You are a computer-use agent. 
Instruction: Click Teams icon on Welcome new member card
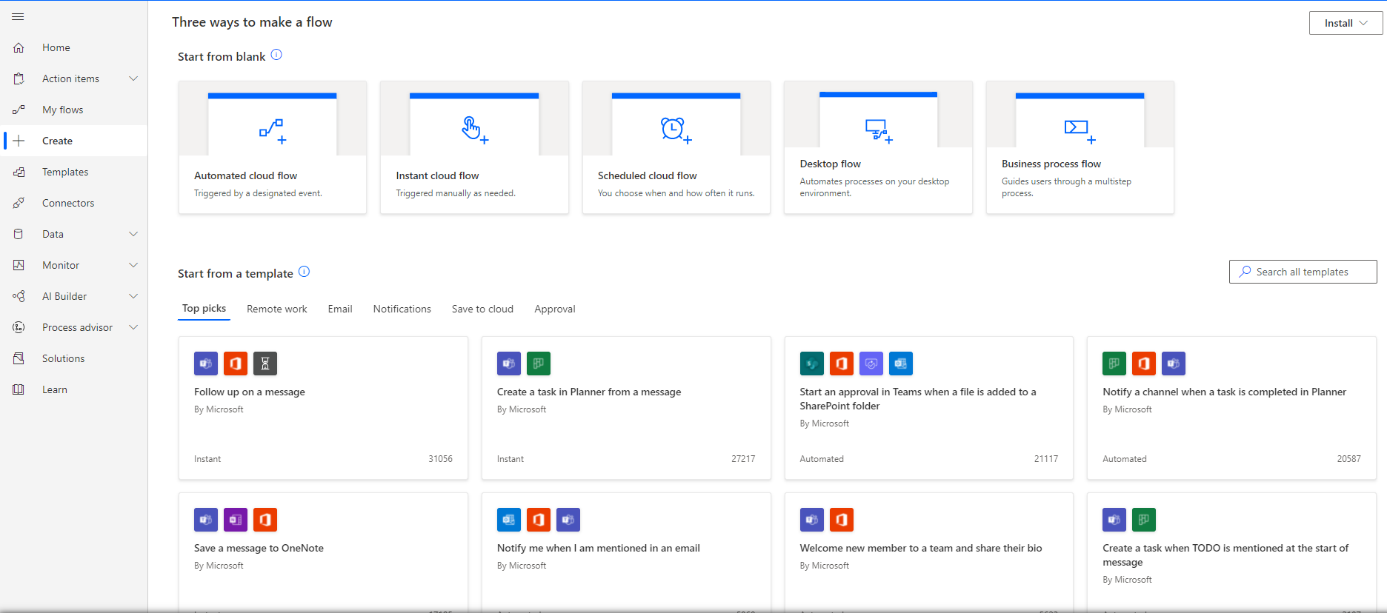[x=812, y=519]
